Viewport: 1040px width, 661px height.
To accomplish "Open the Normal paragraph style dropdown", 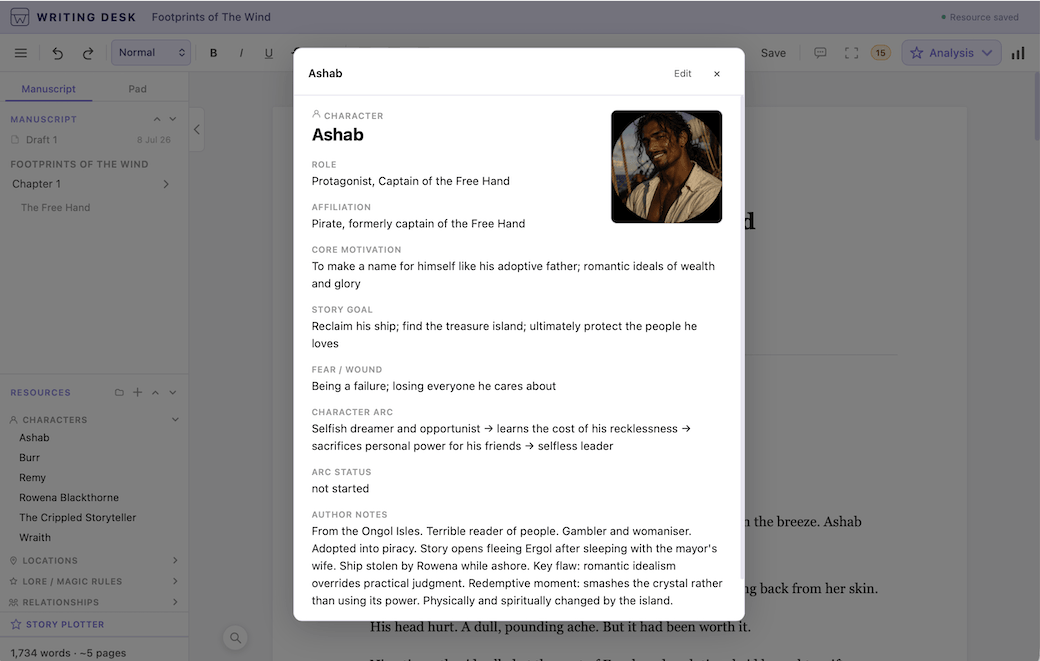I will click(151, 52).
